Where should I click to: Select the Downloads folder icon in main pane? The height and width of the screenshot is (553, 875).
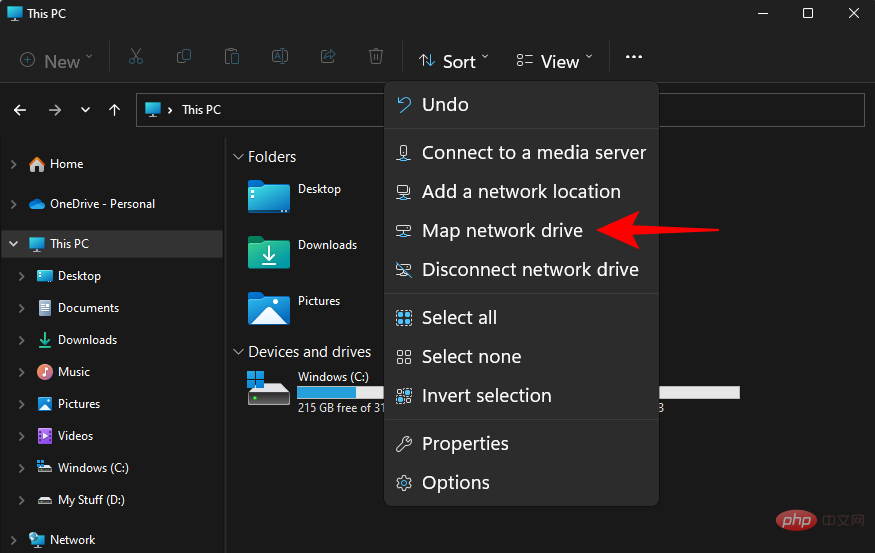[x=268, y=252]
